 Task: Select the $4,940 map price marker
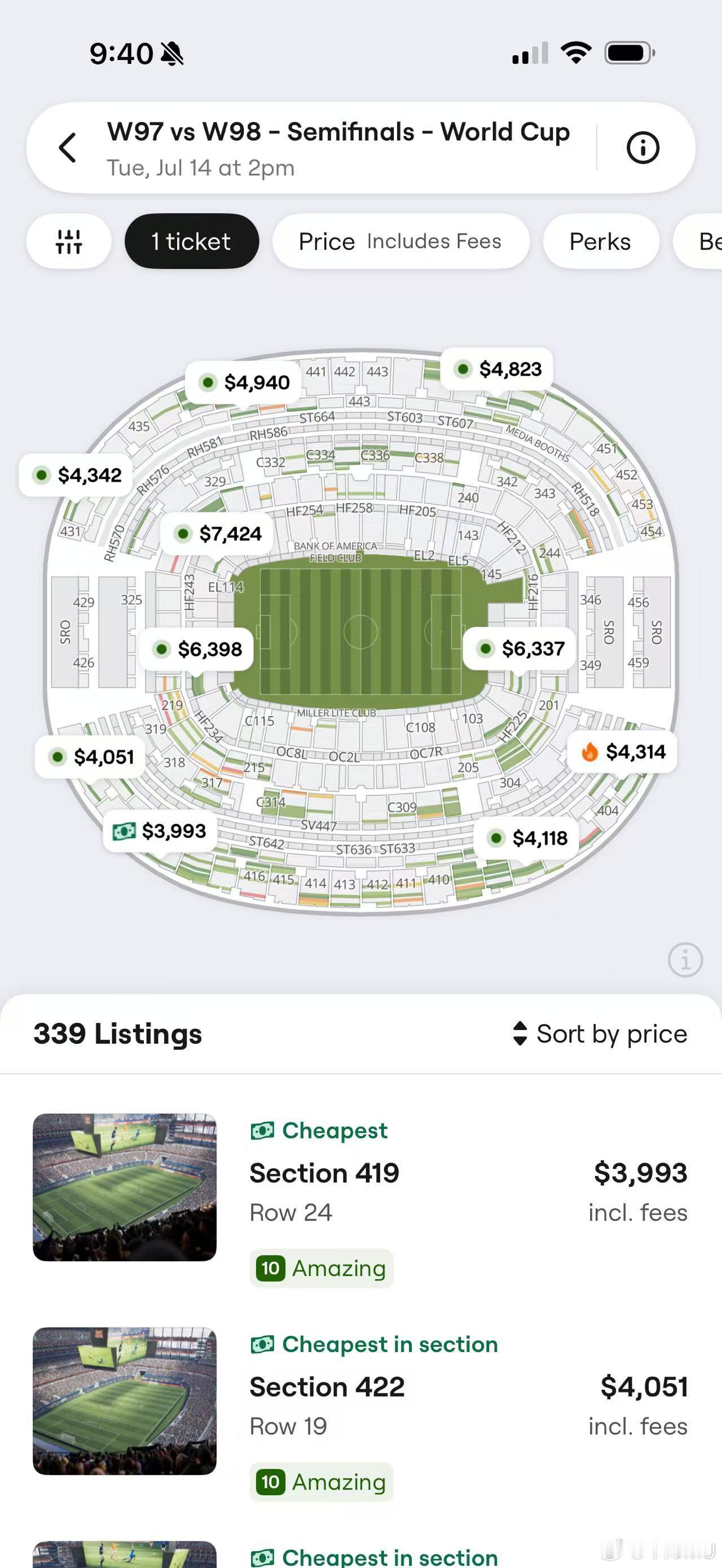click(243, 382)
